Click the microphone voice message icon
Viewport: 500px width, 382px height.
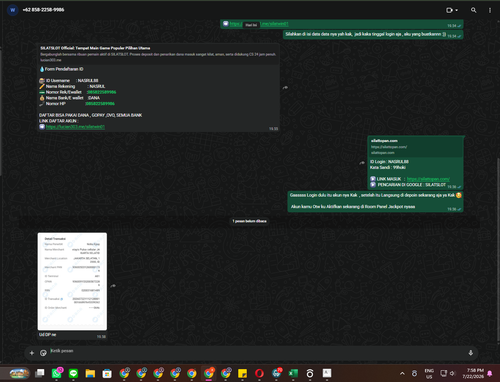471,353
